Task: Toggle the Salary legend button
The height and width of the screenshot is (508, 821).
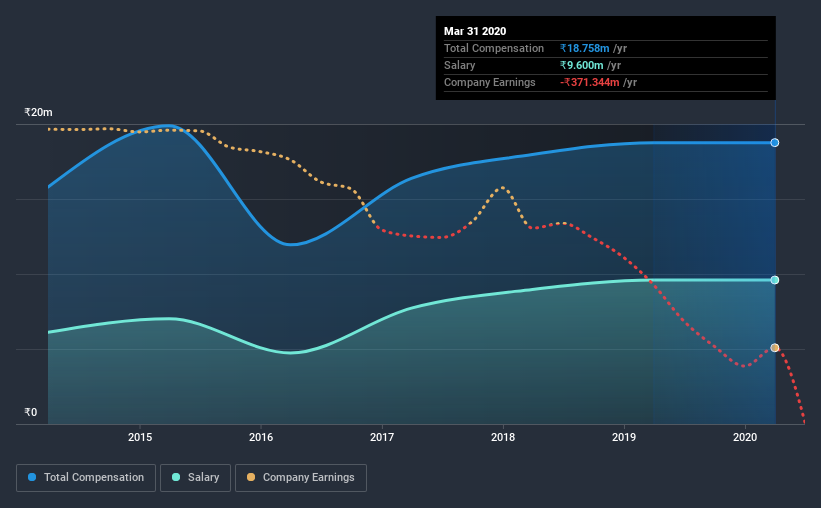Action: click(195, 478)
